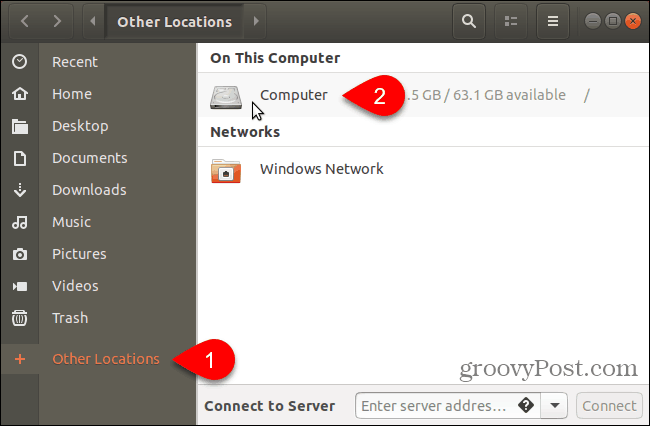
Task: Toggle list view icon in header
Action: coord(511,21)
